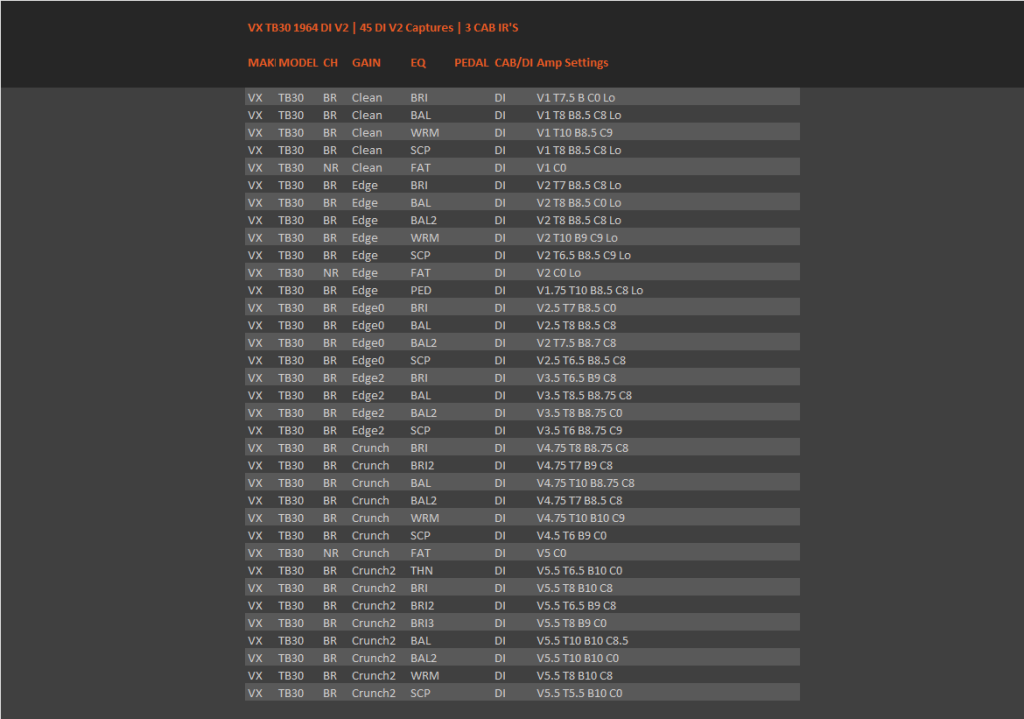
Task: Click the SCP EQ cell in Clean row
Action: tap(421, 150)
